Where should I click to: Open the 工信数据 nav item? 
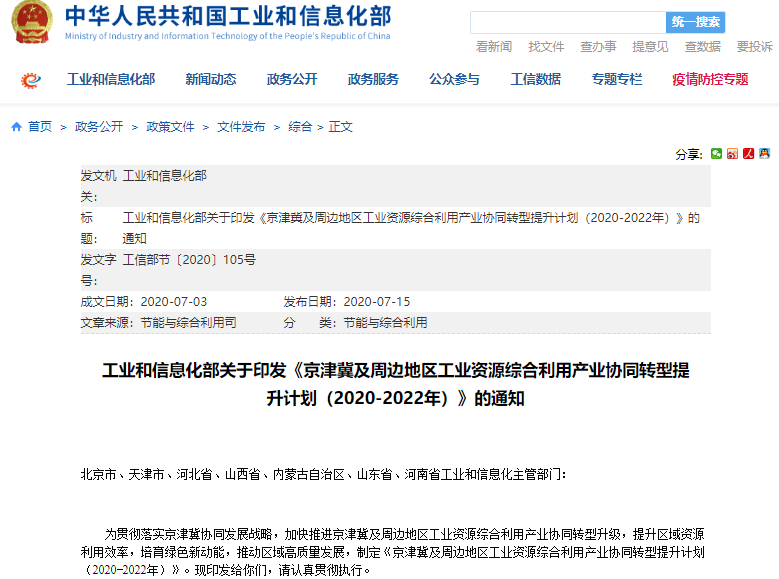pos(535,80)
